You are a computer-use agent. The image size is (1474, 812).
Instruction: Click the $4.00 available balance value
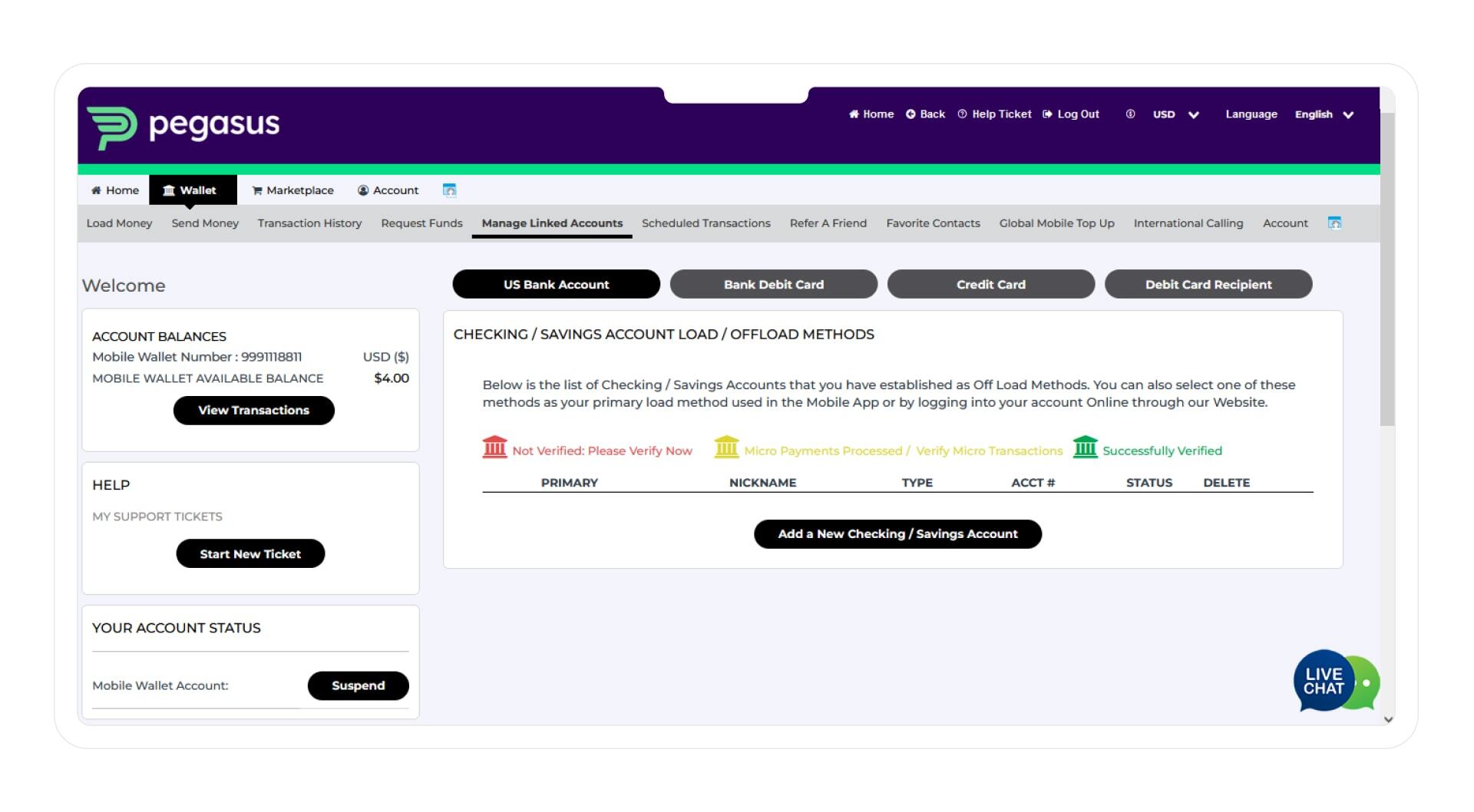[392, 378]
